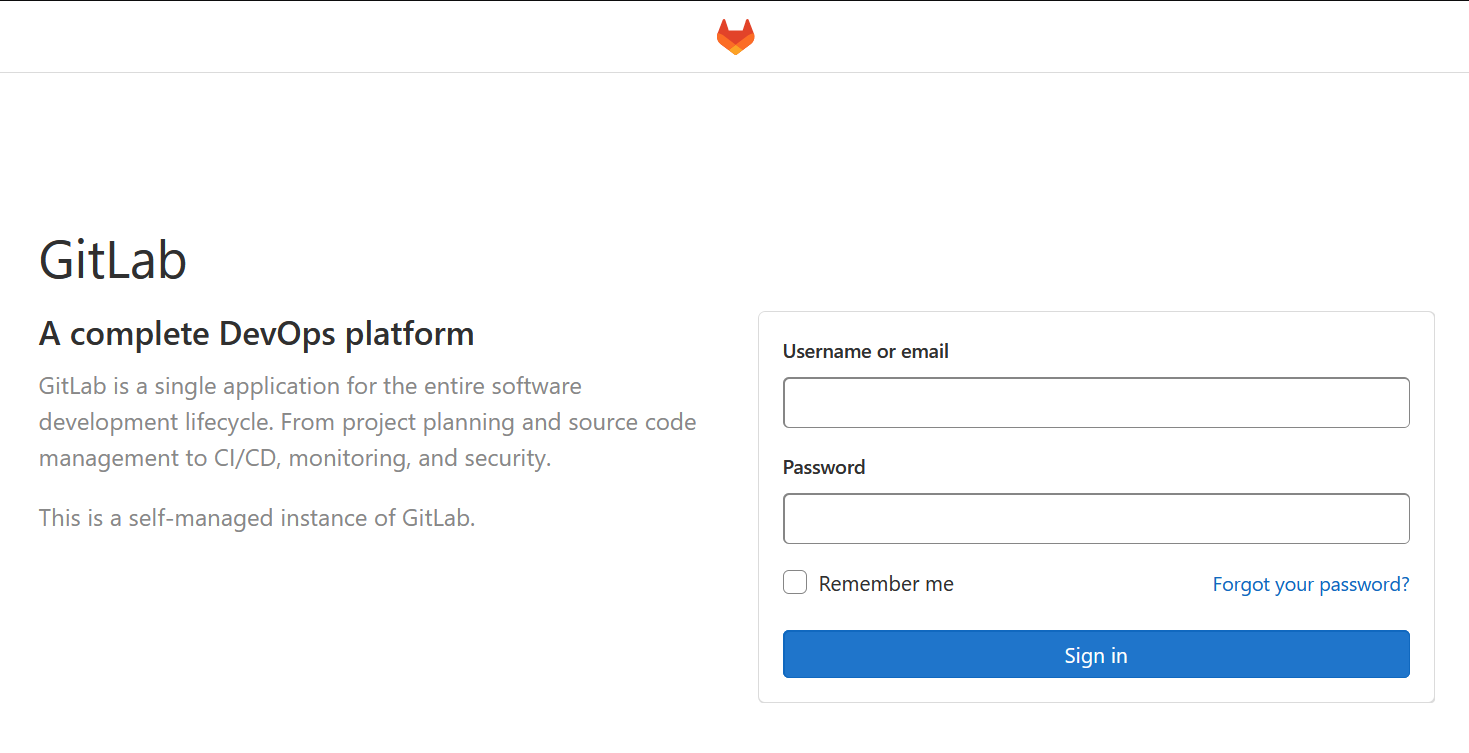Image resolution: width=1469 pixels, height=753 pixels.
Task: Click the "A complete DevOps platform" subheading
Action: click(x=256, y=334)
